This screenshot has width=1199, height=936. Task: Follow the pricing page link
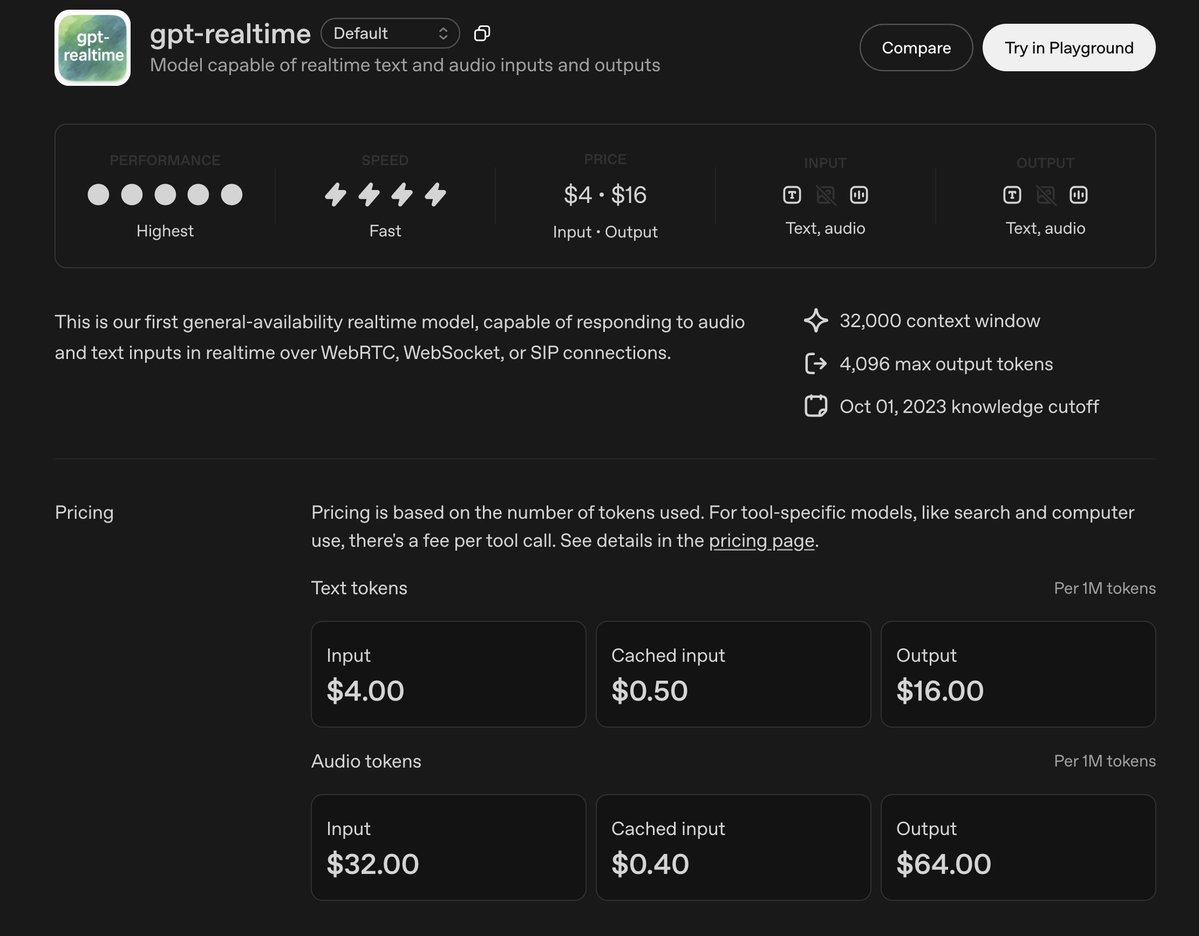coord(761,541)
